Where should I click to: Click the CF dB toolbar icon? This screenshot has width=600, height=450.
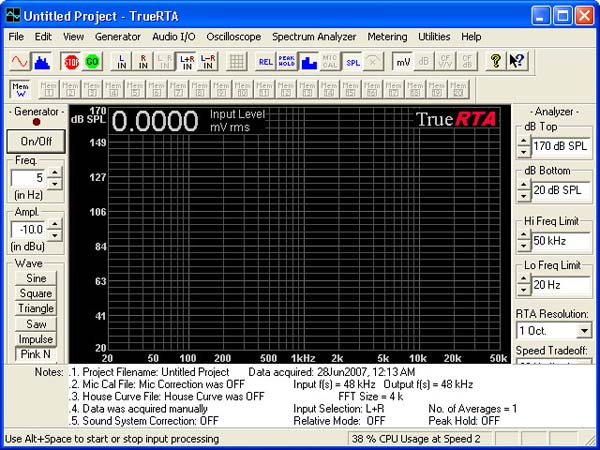click(467, 61)
